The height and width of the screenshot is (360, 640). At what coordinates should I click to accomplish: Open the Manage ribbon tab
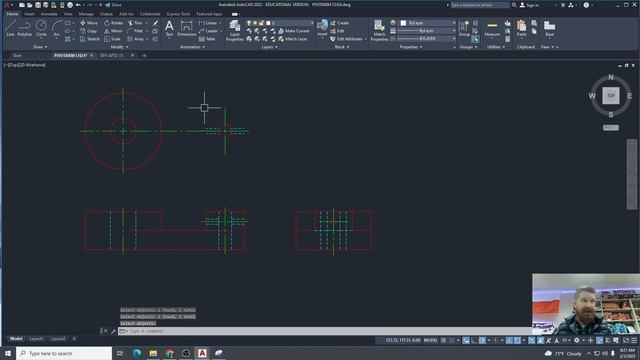point(86,14)
